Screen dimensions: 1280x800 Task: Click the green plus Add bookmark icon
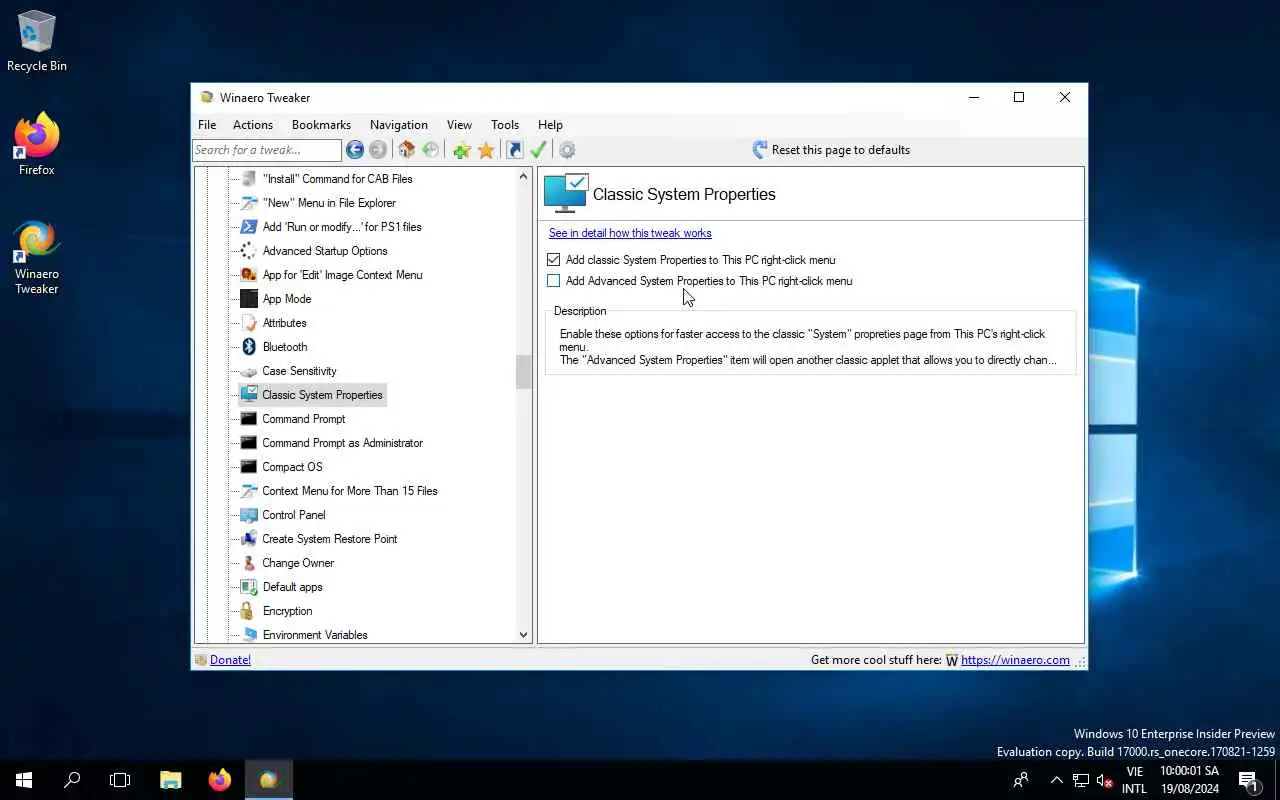coord(461,150)
